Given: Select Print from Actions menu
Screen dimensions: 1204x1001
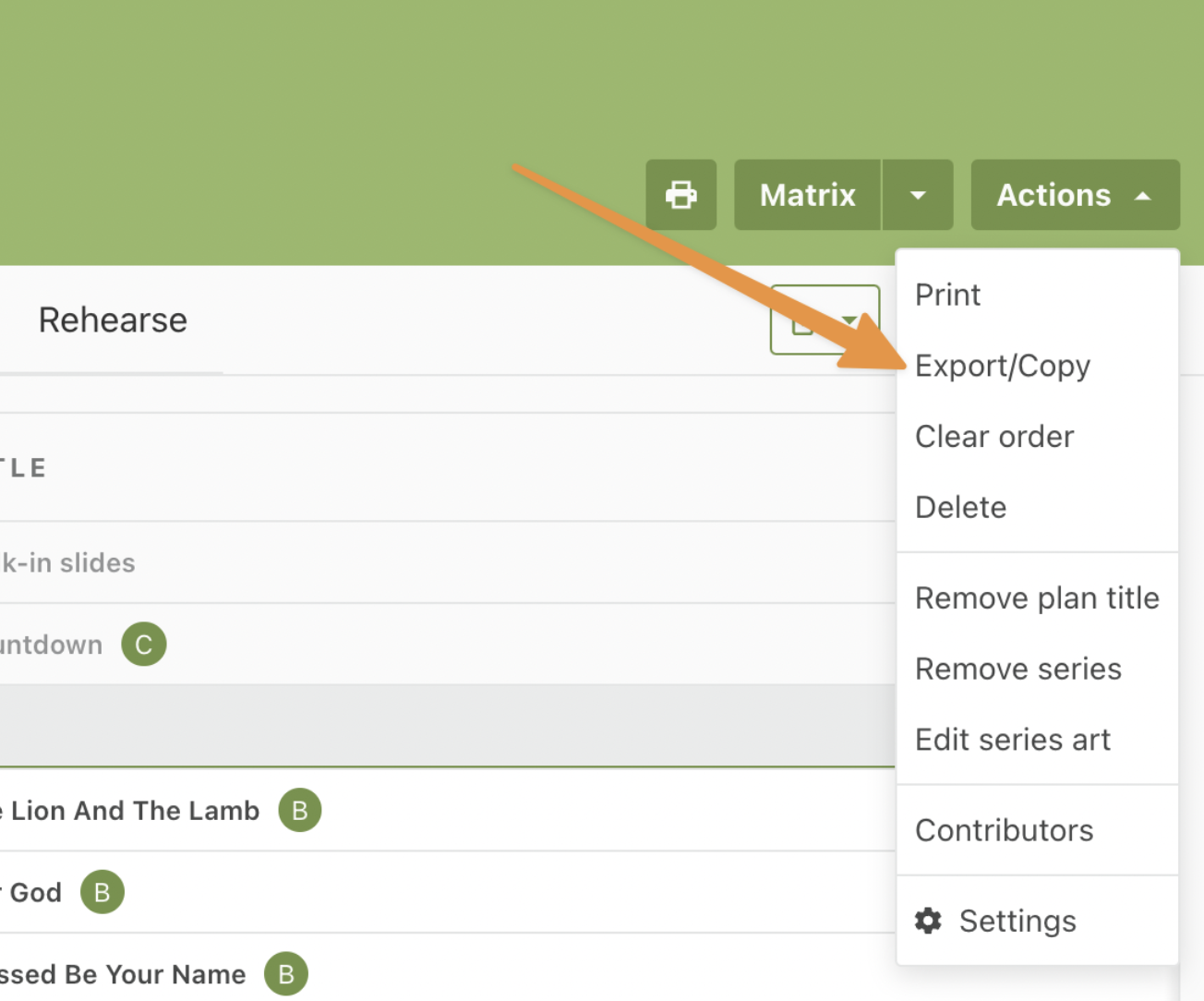Looking at the screenshot, I should click(x=1037, y=295).
